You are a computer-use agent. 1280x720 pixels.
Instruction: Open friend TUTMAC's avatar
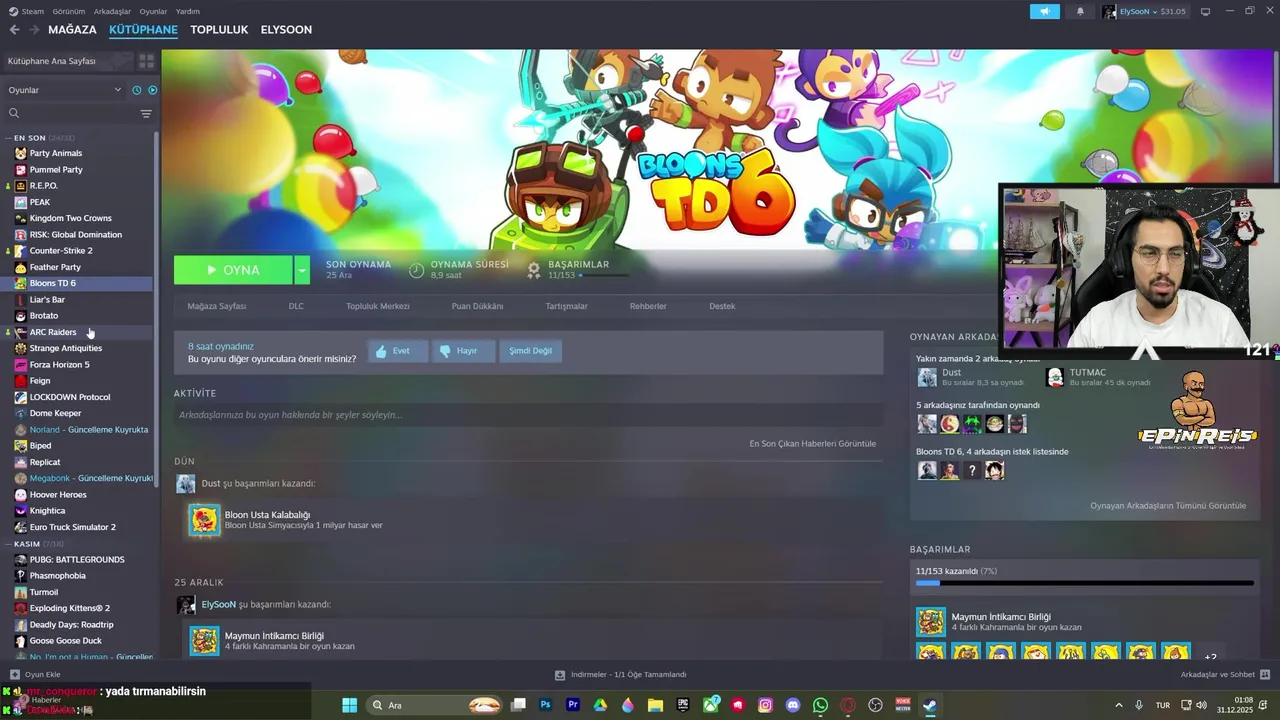(x=1055, y=377)
